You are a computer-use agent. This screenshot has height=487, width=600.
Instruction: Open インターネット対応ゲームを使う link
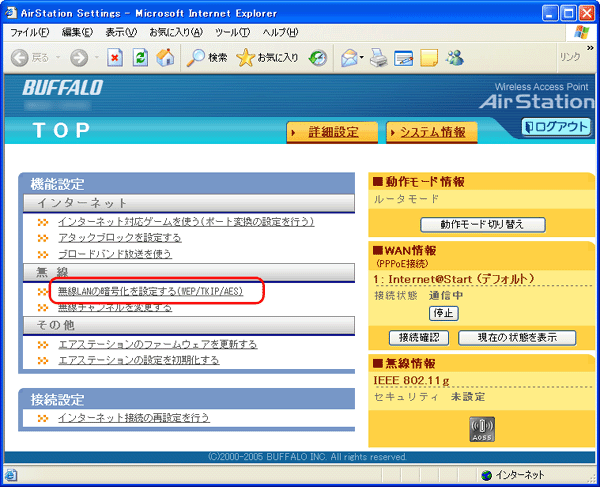186,222
